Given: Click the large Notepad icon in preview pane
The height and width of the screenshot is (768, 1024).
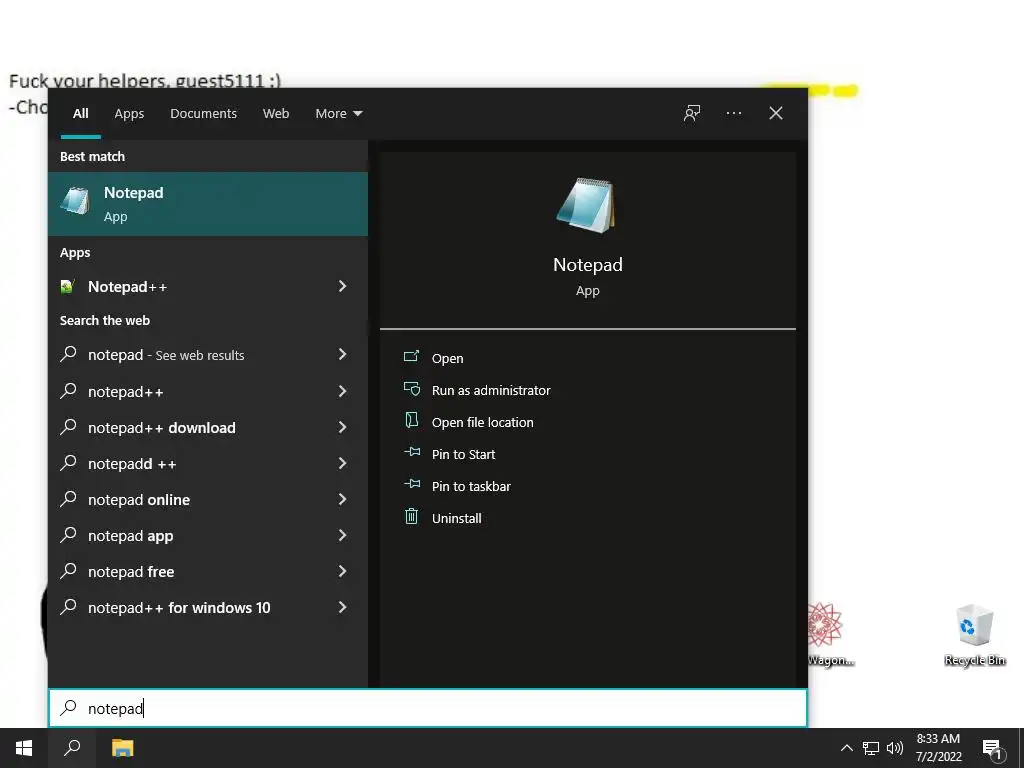Looking at the screenshot, I should [x=586, y=206].
